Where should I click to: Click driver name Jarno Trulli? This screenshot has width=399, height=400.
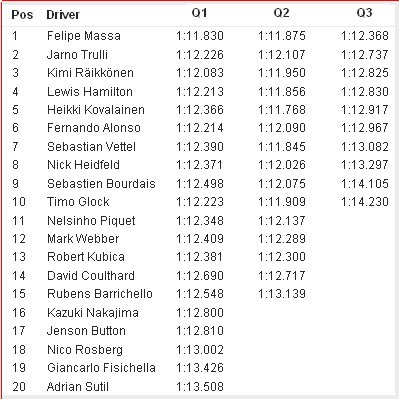tap(77, 54)
